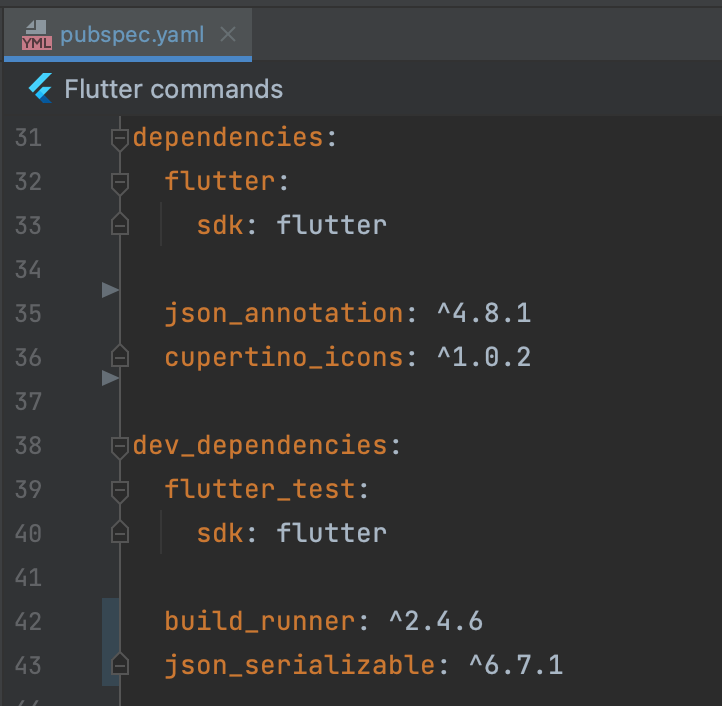Click the build_runner version ^2.4.6
The image size is (722, 706).
tap(436, 621)
